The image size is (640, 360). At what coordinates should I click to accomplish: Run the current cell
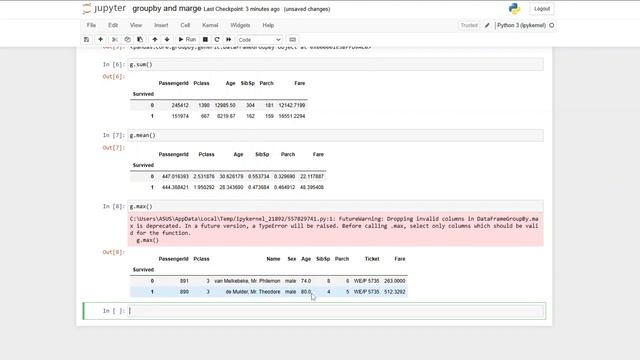187,40
